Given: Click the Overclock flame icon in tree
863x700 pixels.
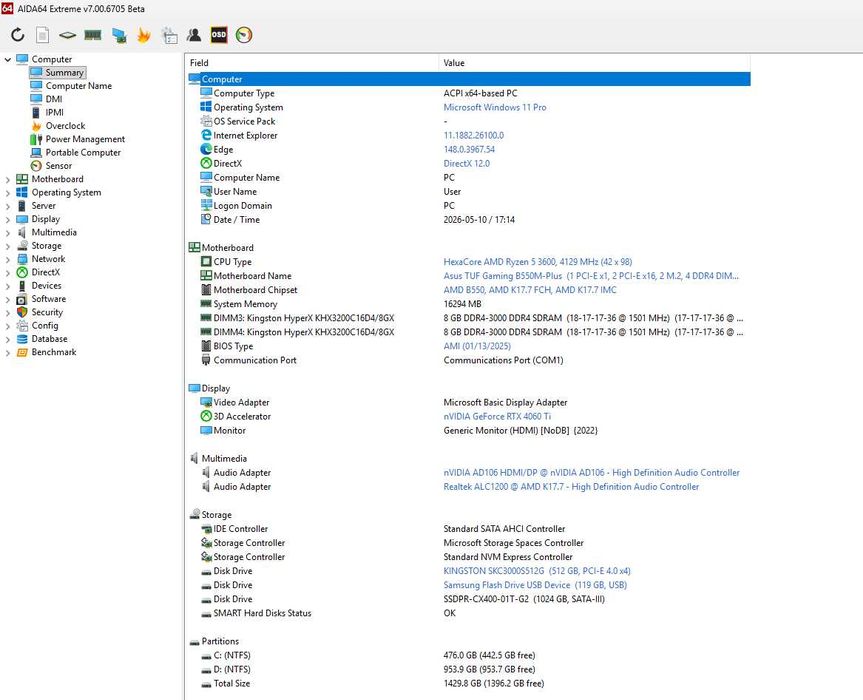Looking at the screenshot, I should [36, 125].
